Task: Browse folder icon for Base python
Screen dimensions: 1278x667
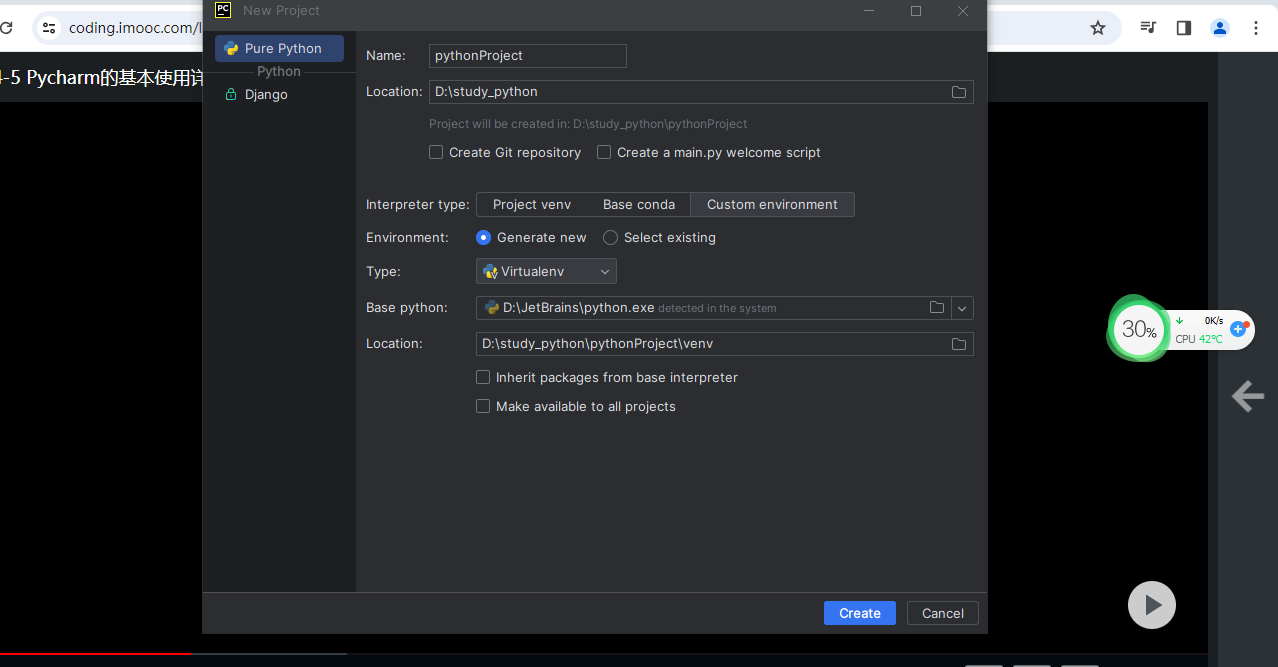Action: click(937, 308)
